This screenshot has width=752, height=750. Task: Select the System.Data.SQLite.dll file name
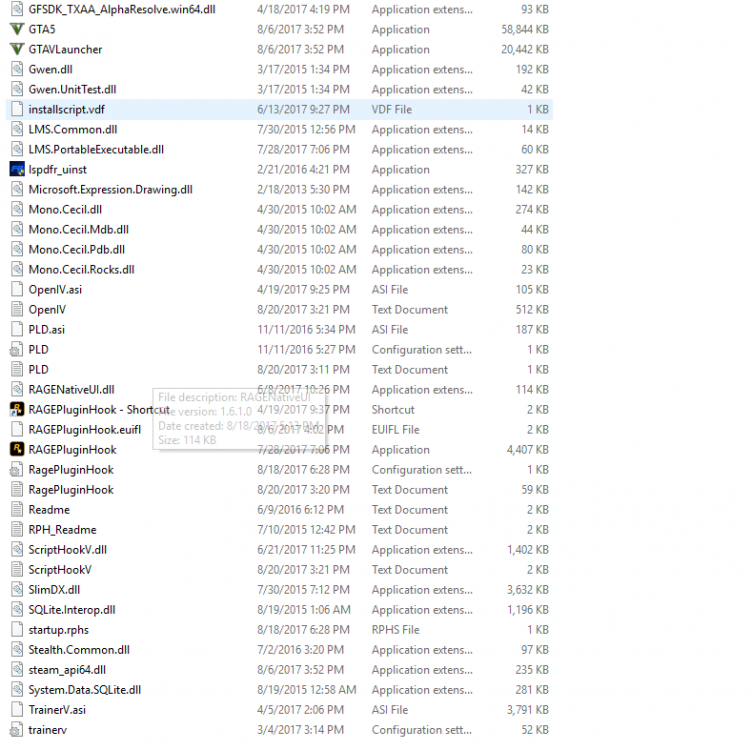click(x=85, y=690)
